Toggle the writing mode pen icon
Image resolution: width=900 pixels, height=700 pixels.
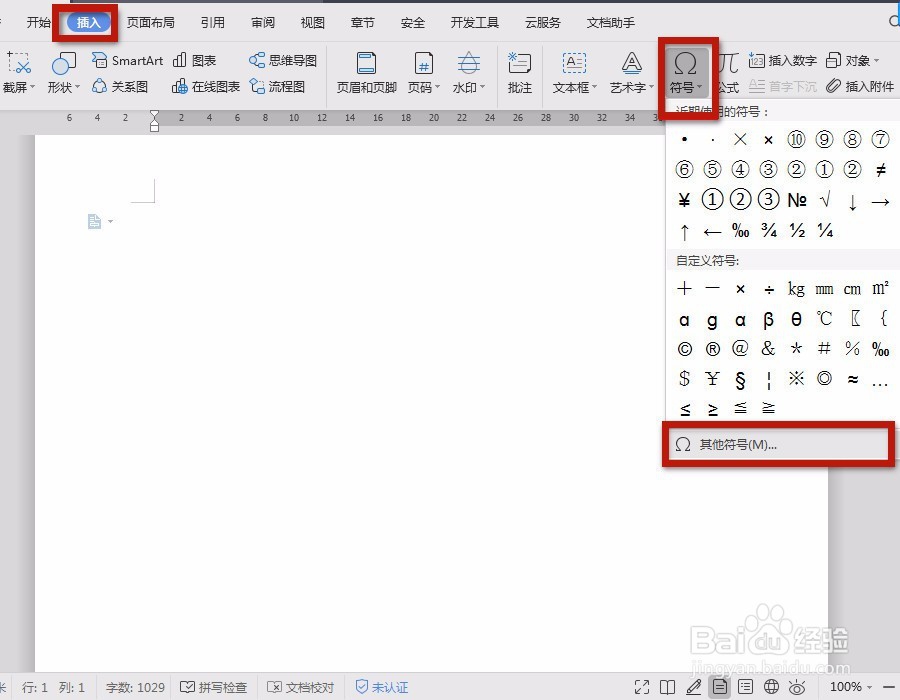tap(693, 687)
